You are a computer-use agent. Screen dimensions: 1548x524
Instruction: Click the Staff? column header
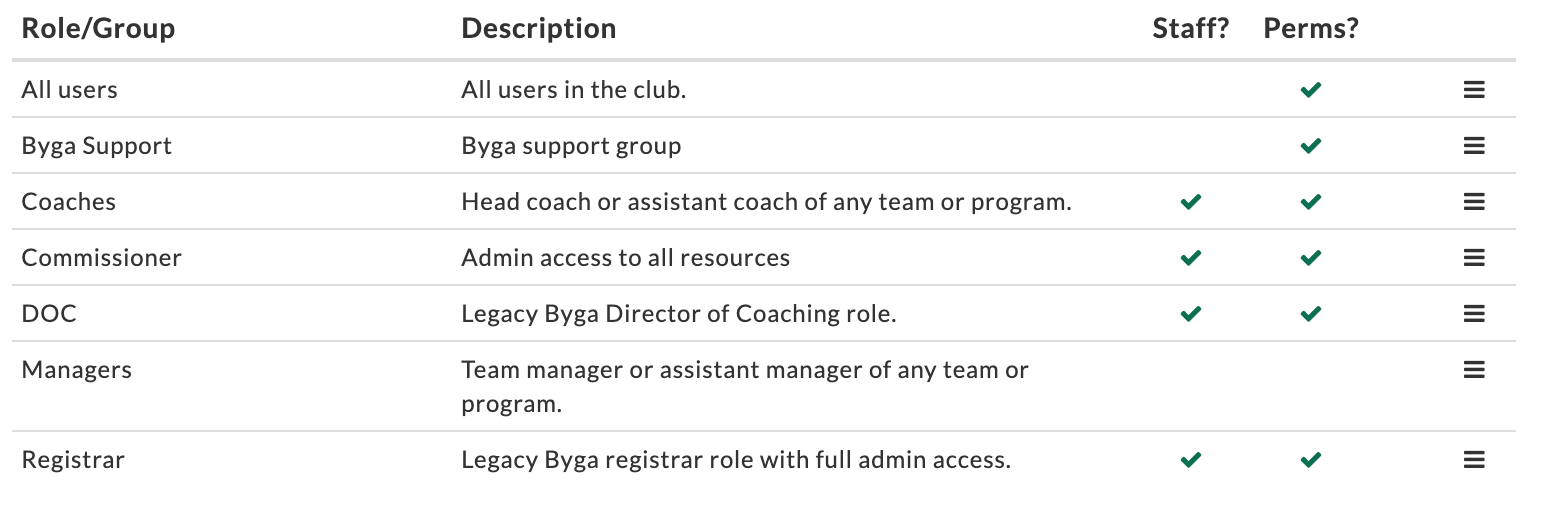[1190, 29]
